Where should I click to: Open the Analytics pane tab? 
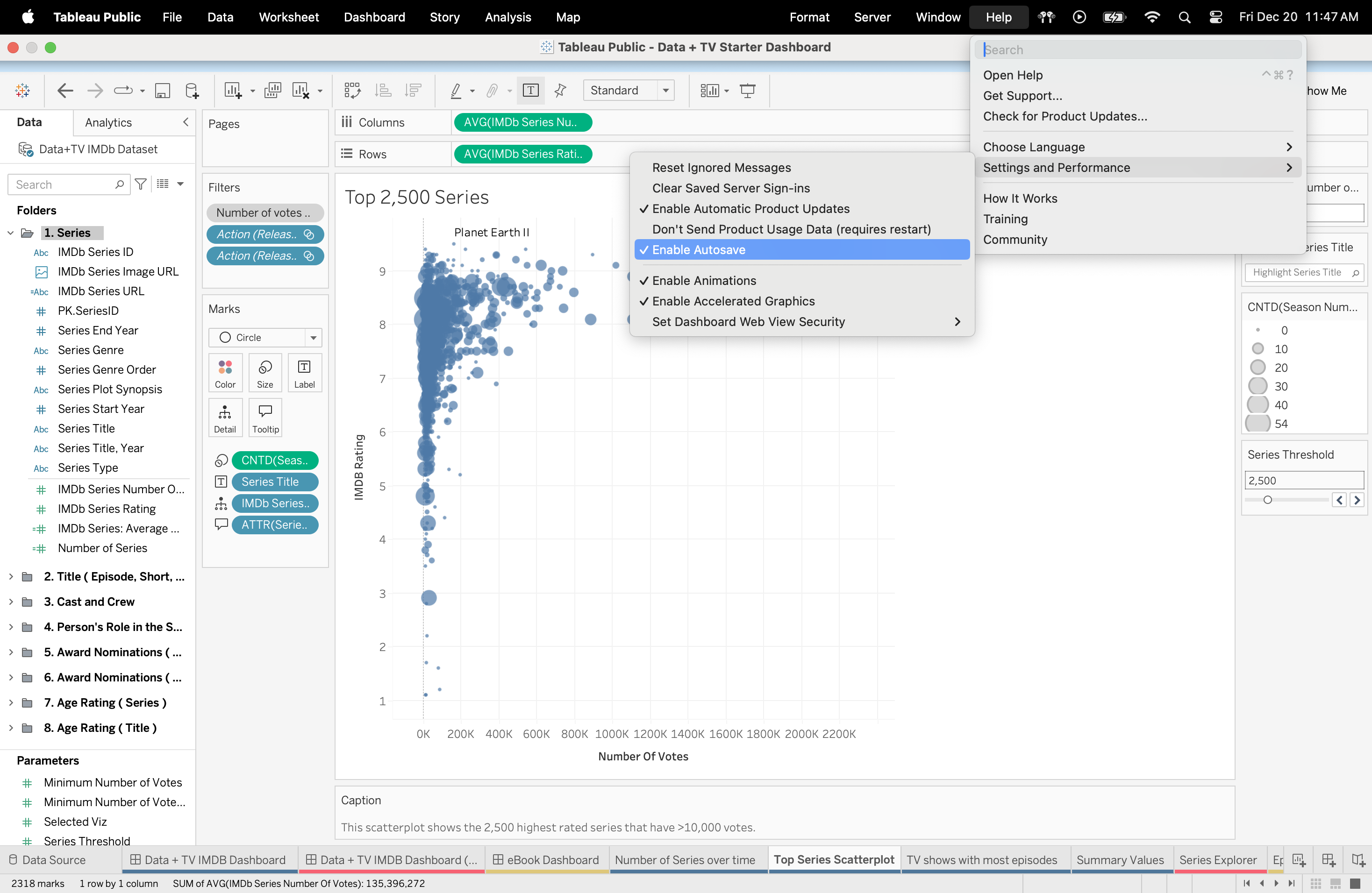coord(108,122)
